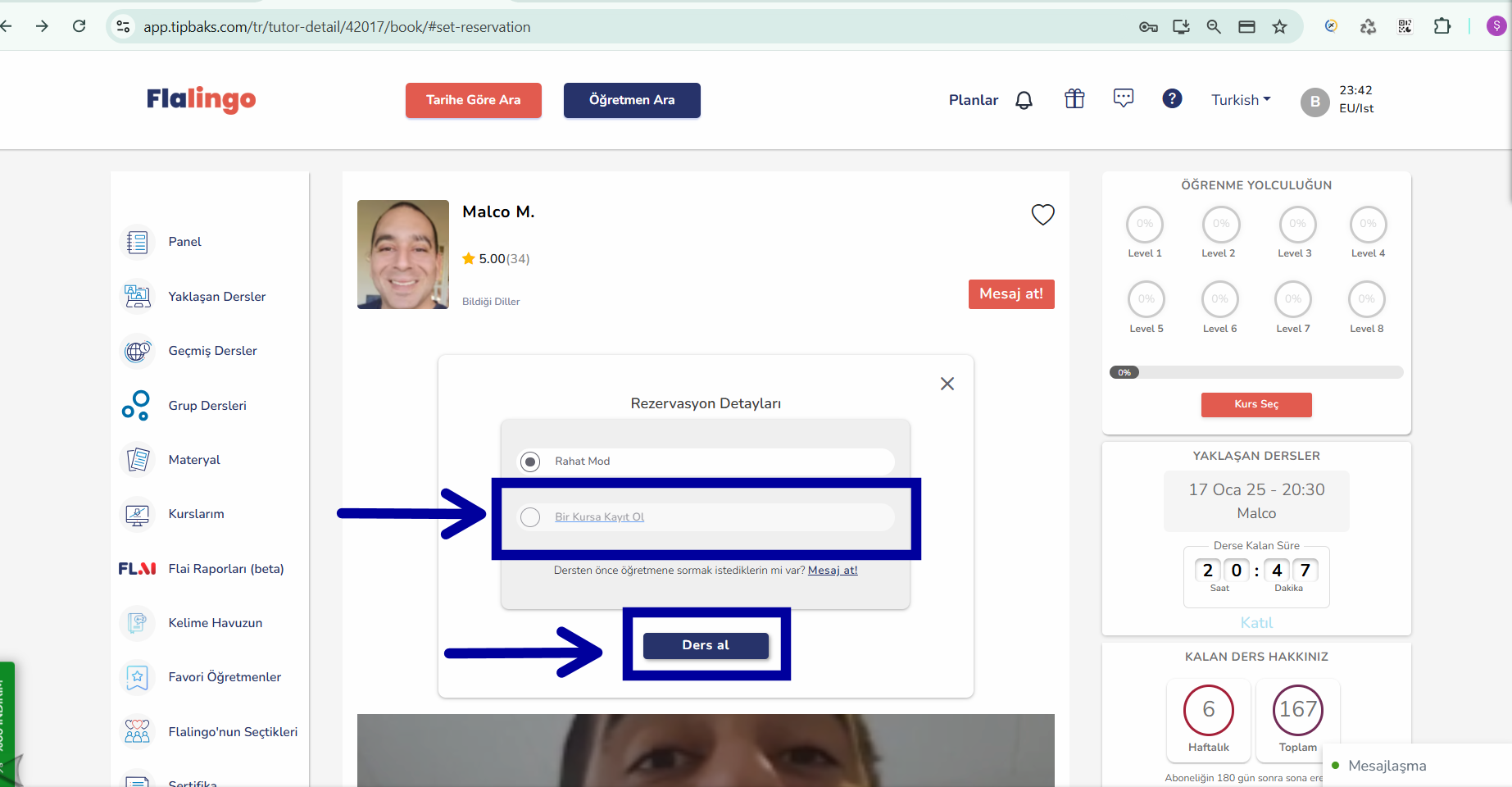
Task: Click the Toplam 167 lessons circle
Action: [x=1298, y=710]
